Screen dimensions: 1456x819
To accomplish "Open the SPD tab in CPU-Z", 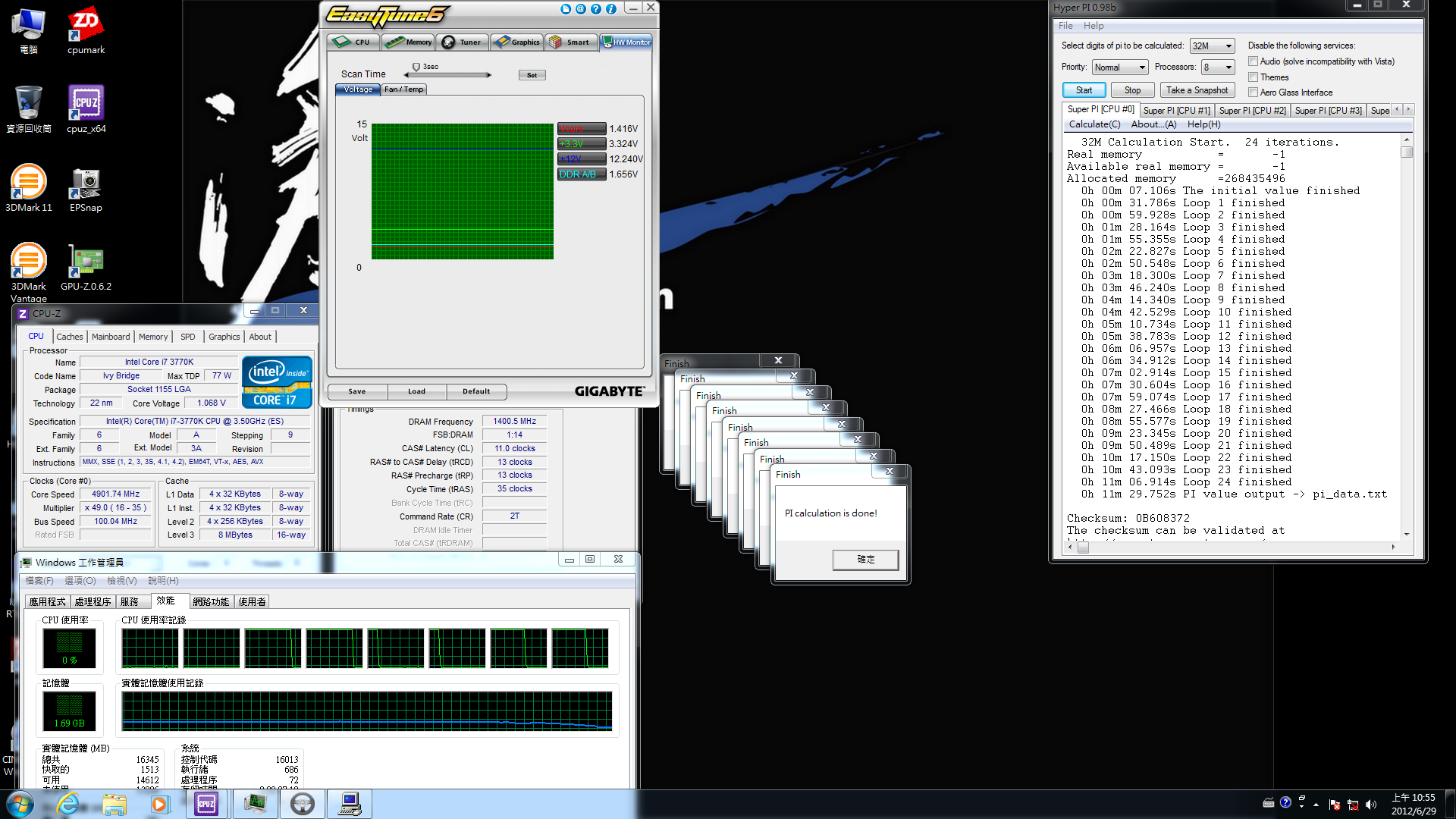I will click(x=188, y=337).
